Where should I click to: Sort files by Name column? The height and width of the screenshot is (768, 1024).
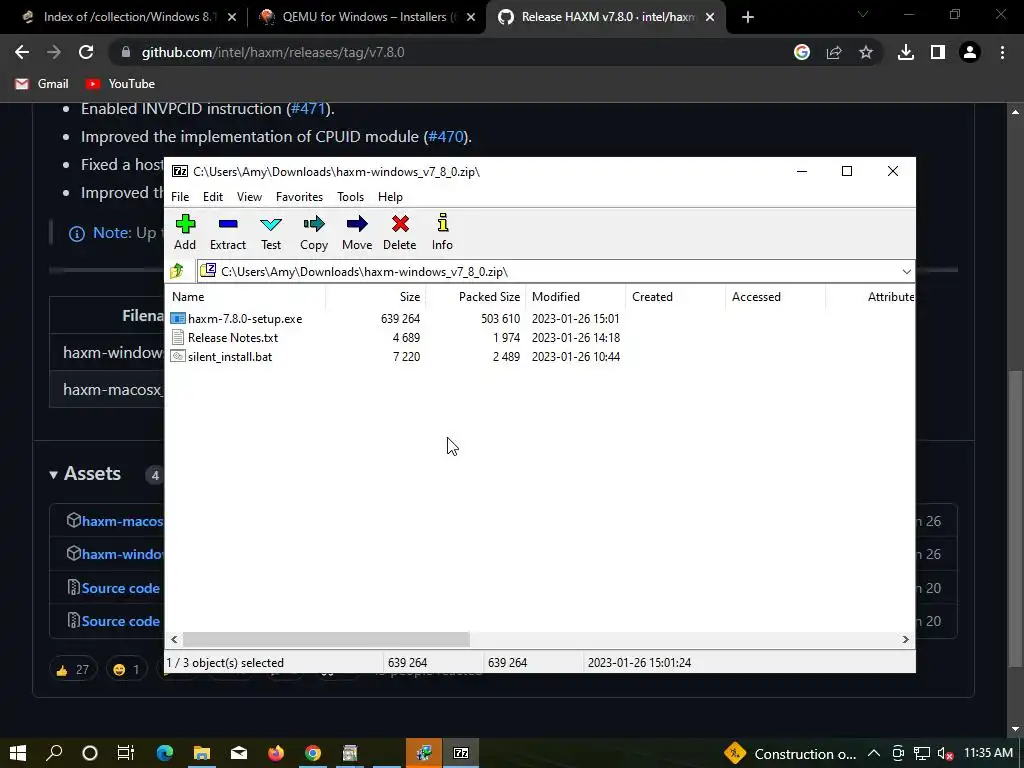[246, 296]
